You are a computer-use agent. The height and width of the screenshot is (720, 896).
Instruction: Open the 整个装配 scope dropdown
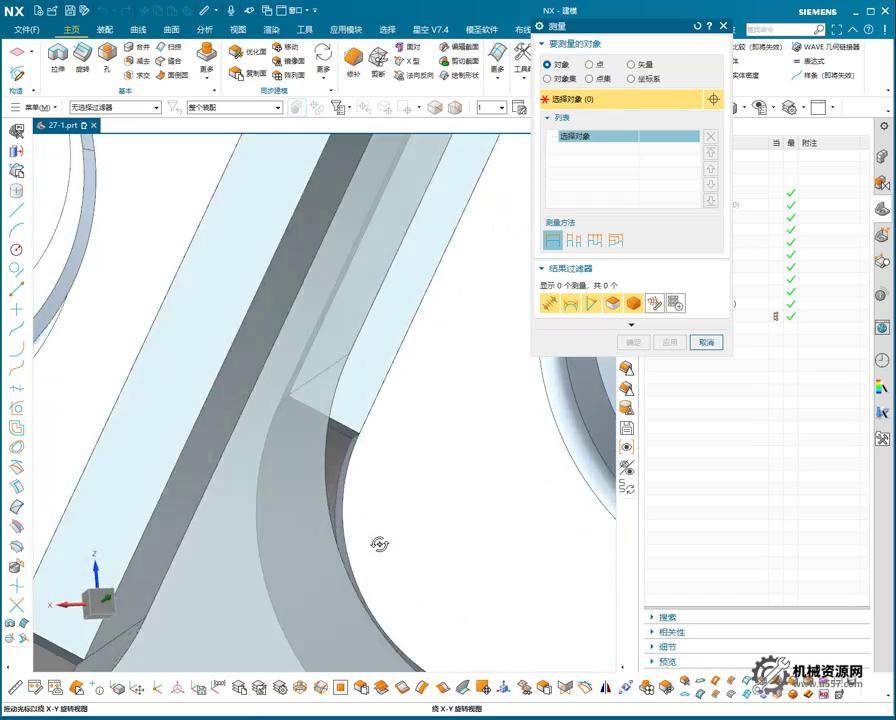[234, 107]
